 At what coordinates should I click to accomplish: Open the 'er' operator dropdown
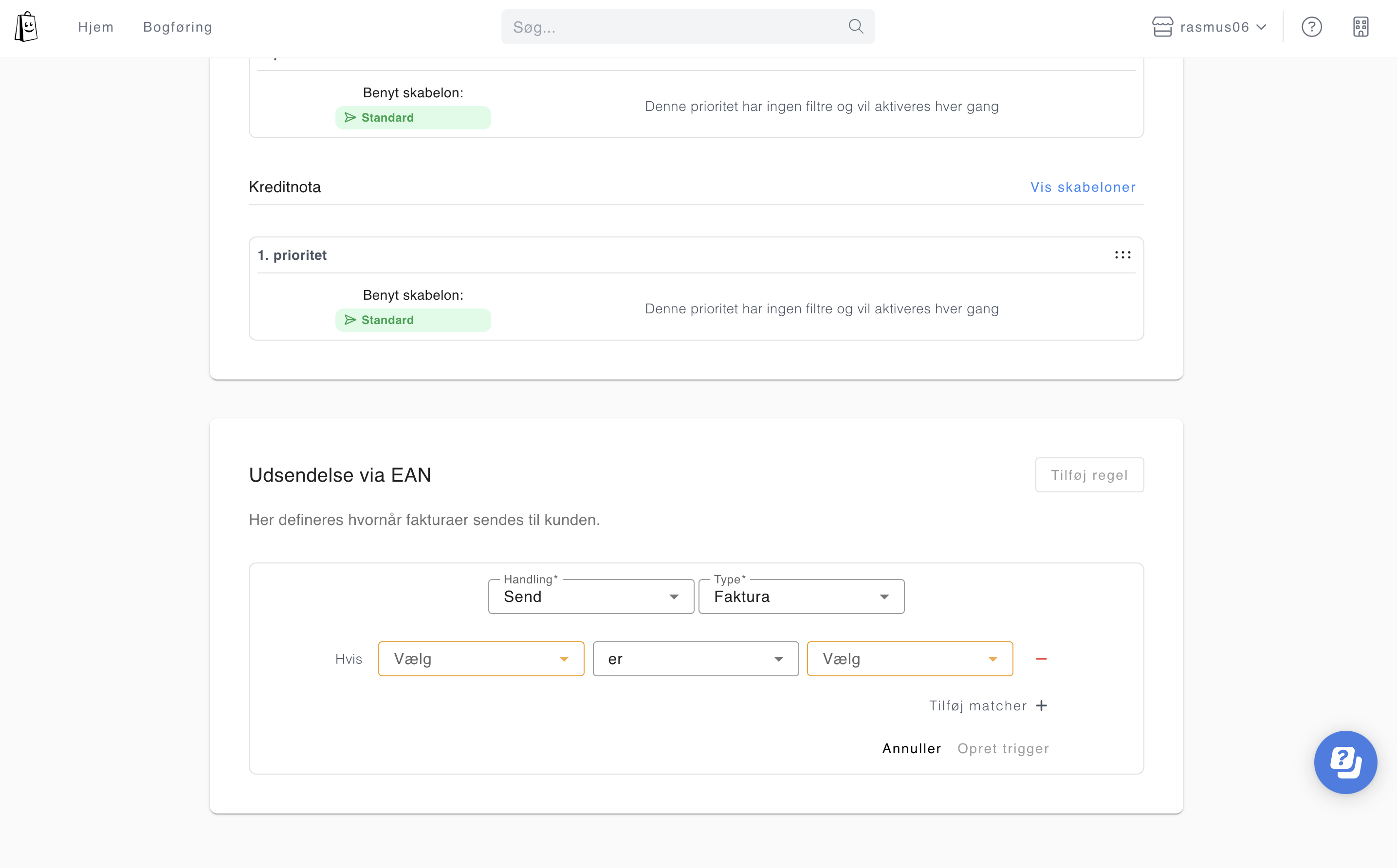click(x=696, y=658)
